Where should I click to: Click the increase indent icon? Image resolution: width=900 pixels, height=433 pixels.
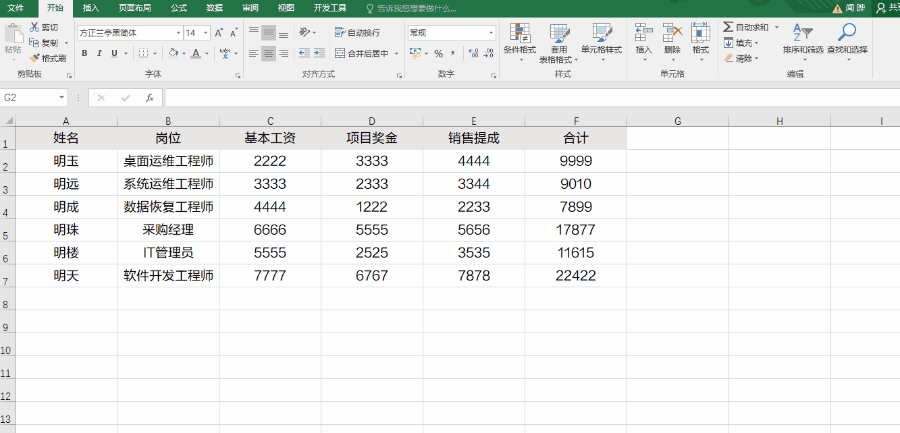coord(319,53)
